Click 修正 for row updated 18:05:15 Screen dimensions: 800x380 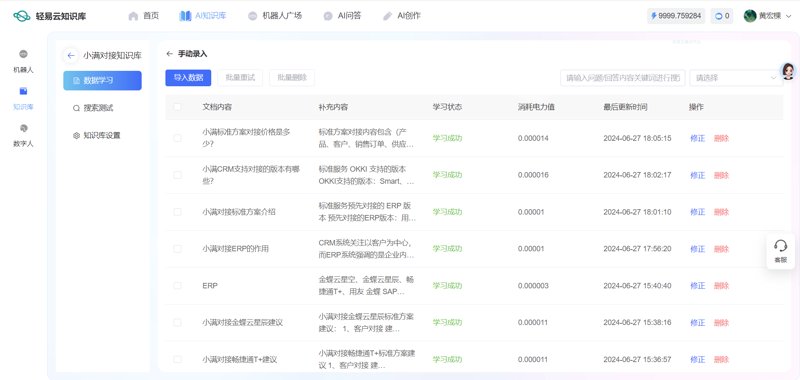[x=697, y=138]
